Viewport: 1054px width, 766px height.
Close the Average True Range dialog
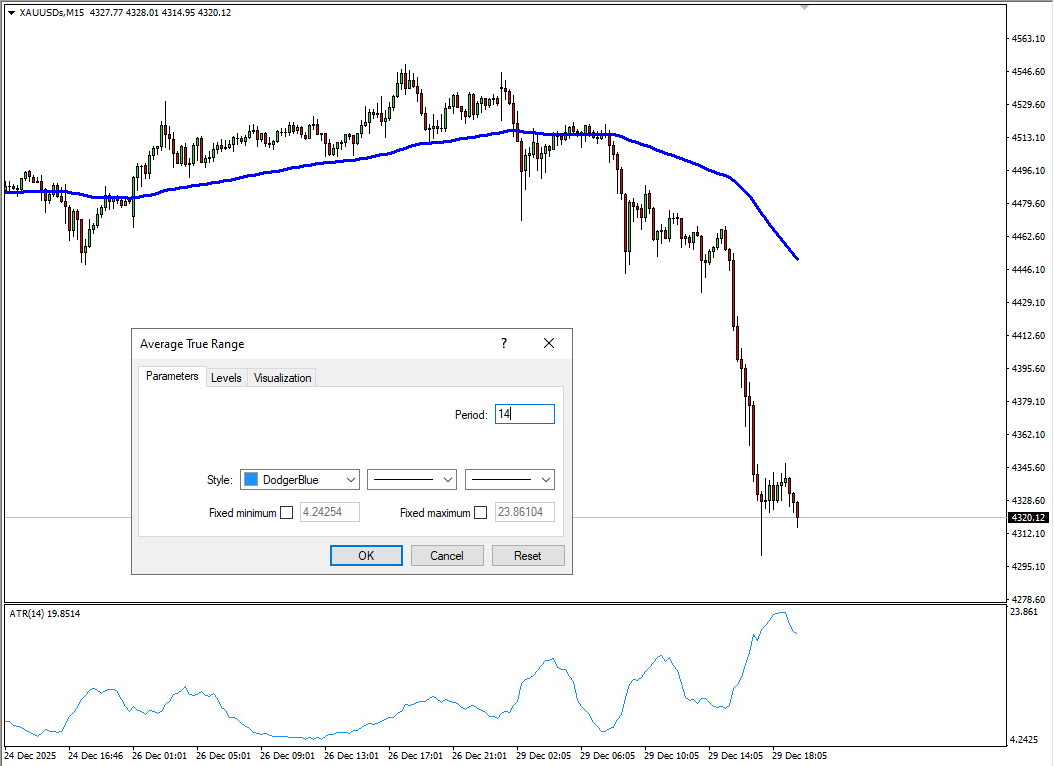coord(548,343)
